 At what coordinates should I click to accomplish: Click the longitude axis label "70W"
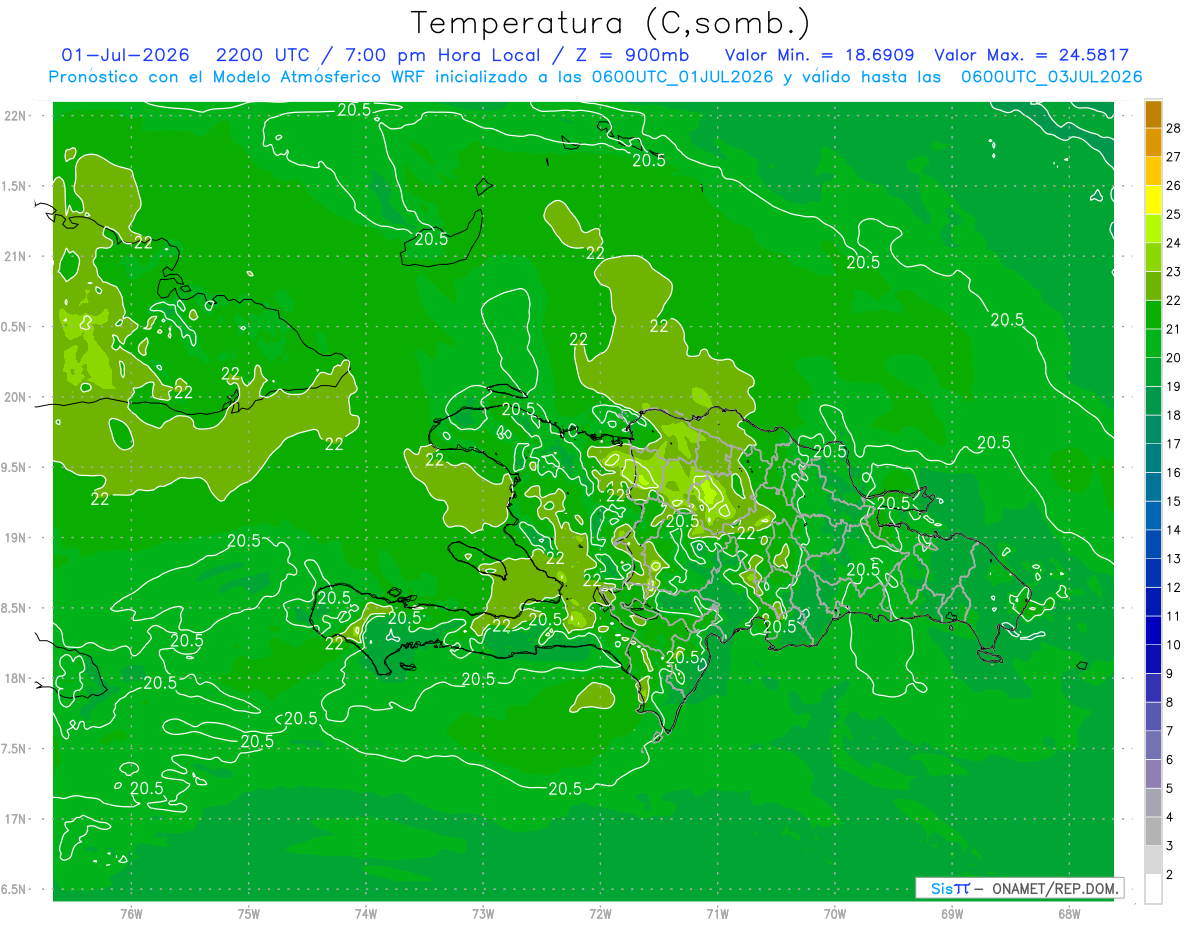(835, 913)
